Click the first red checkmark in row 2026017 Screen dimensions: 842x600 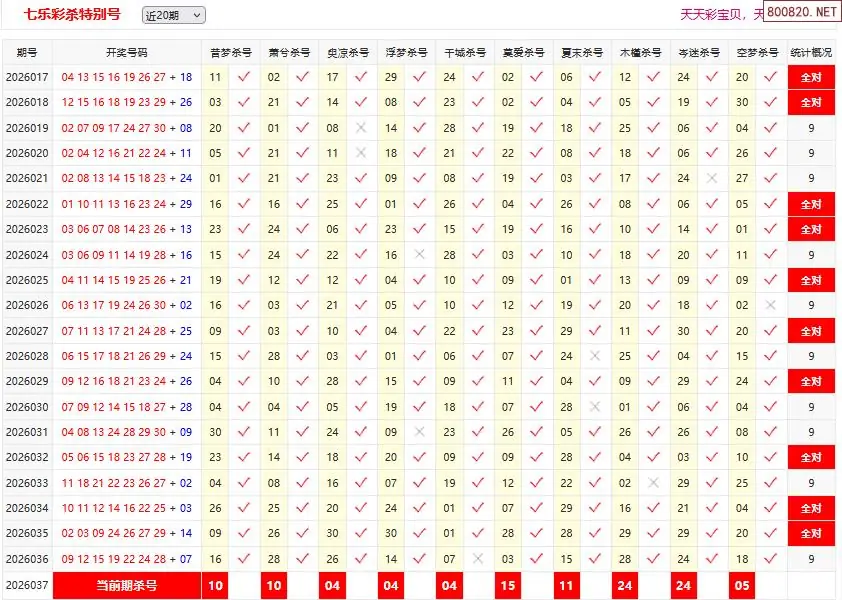(x=244, y=77)
